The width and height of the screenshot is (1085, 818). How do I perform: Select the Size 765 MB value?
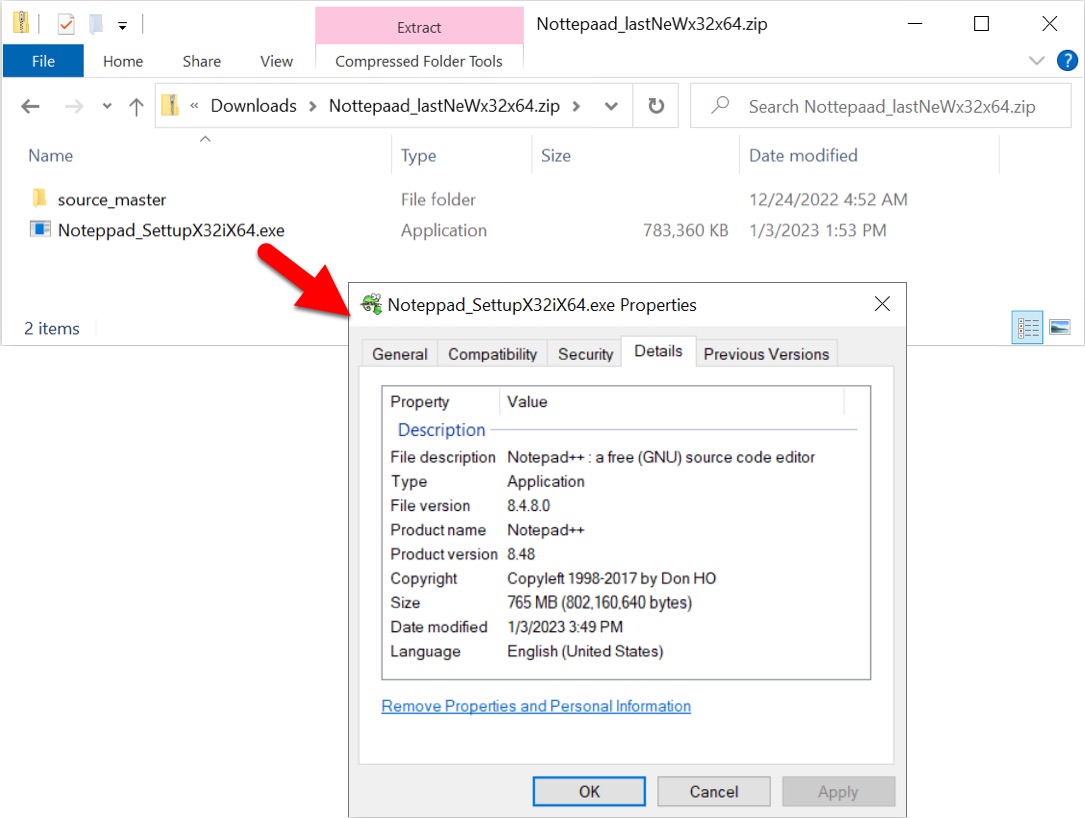click(x=599, y=602)
